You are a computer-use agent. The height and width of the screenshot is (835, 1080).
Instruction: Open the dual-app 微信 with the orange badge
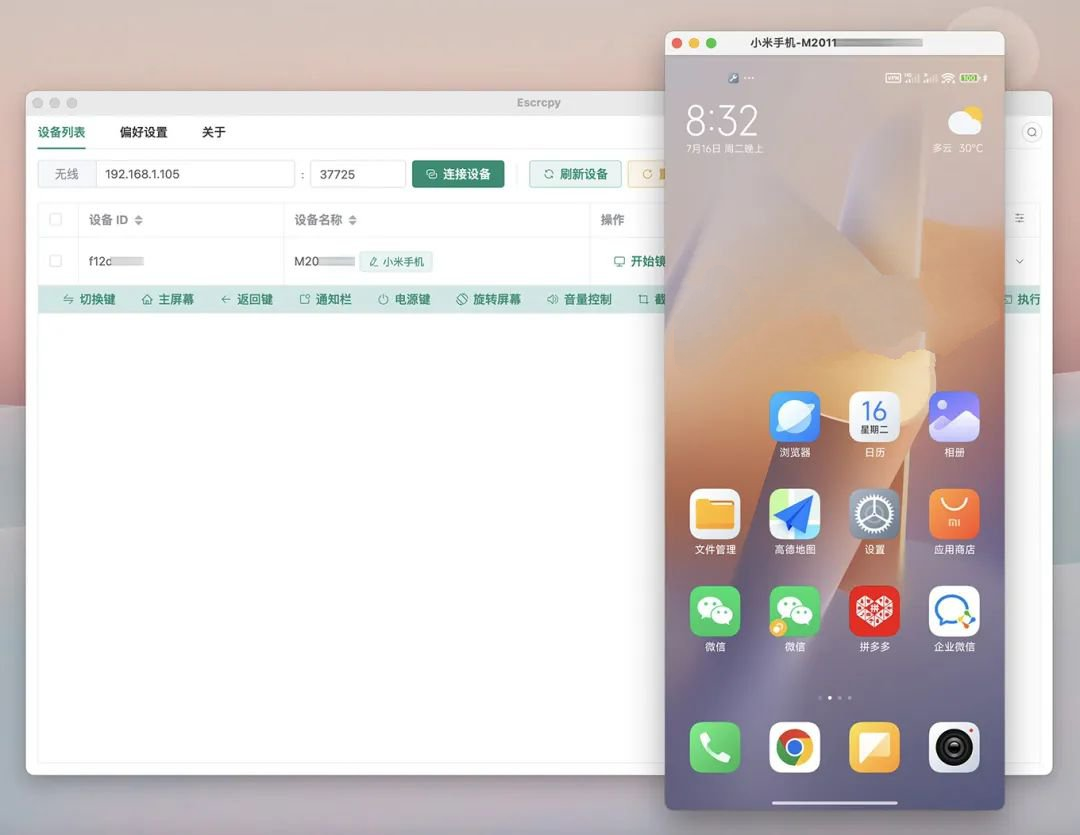(794, 611)
